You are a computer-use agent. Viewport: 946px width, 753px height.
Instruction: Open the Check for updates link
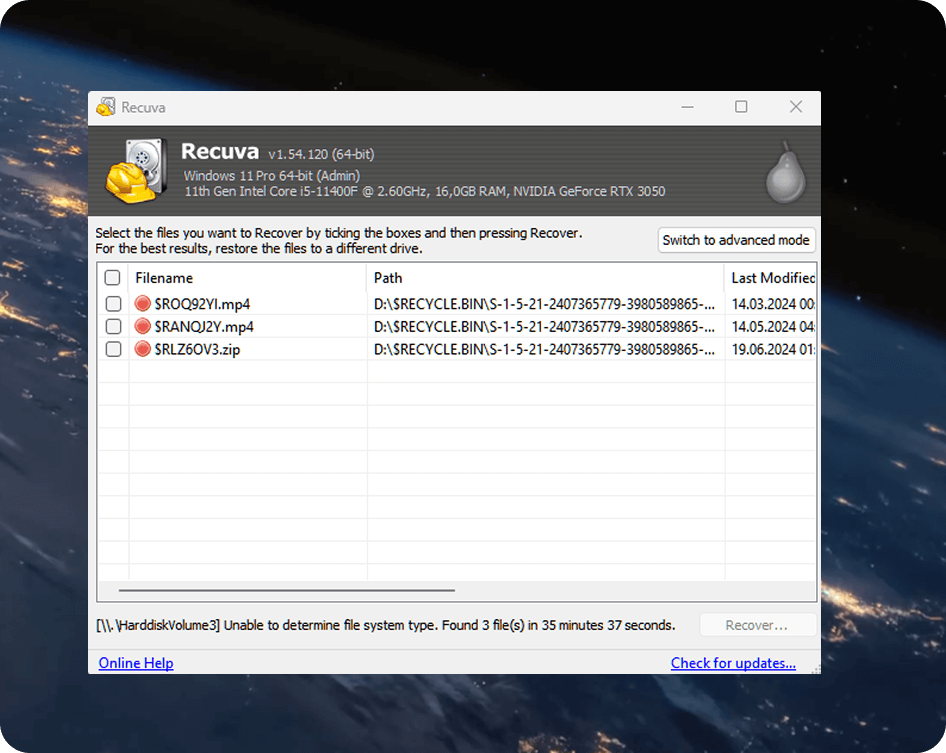733,663
